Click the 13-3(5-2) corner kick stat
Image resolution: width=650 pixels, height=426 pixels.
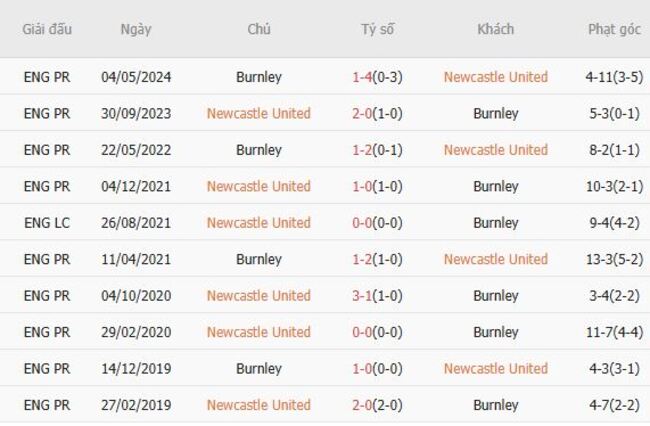[x=614, y=259]
